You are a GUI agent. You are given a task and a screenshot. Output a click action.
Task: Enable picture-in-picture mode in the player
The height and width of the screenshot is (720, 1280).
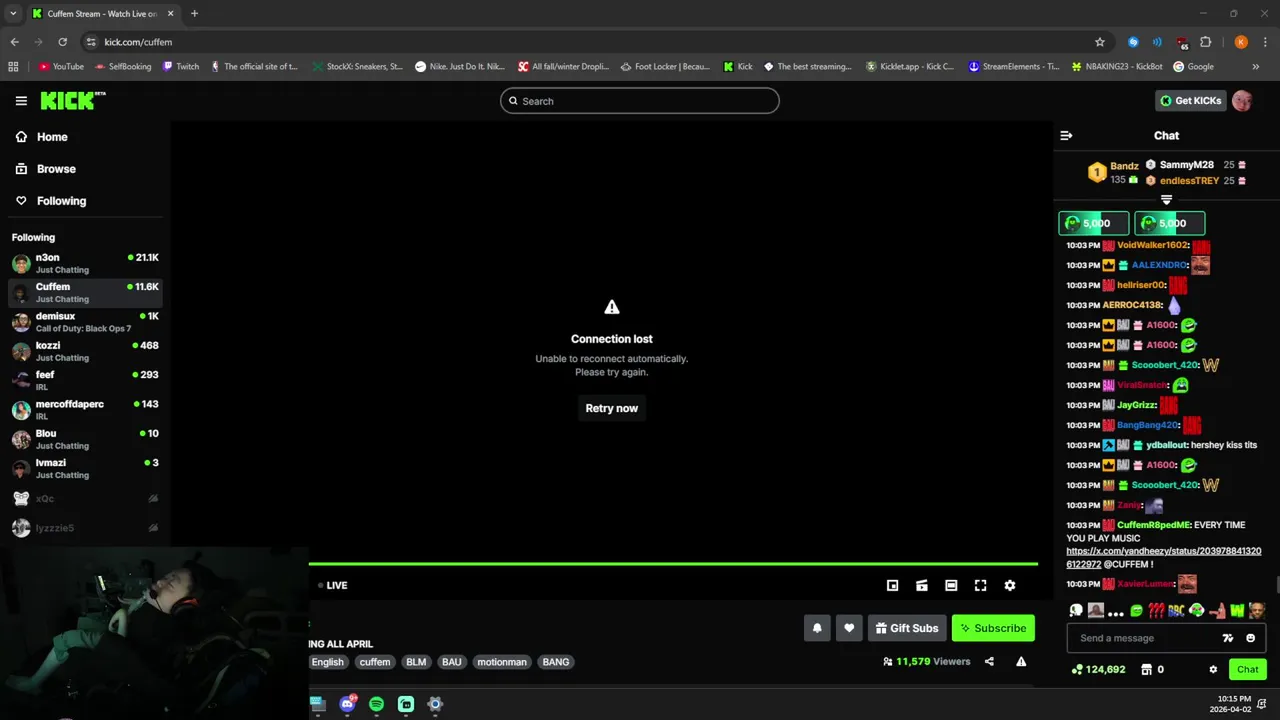893,585
